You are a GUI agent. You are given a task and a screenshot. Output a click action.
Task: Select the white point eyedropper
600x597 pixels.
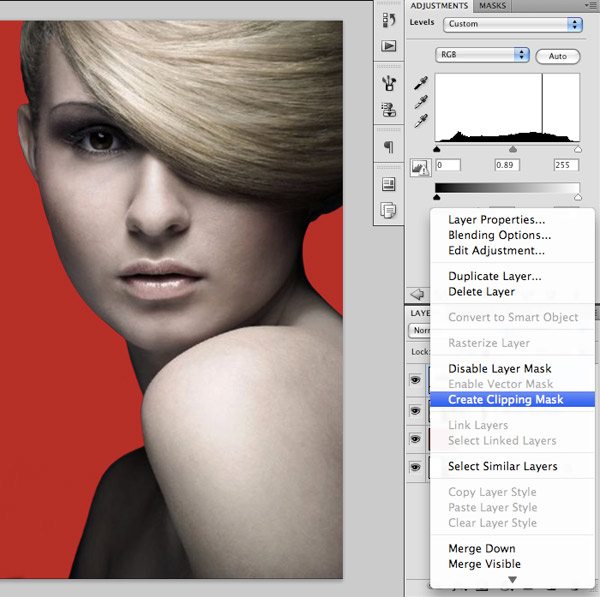click(x=421, y=120)
